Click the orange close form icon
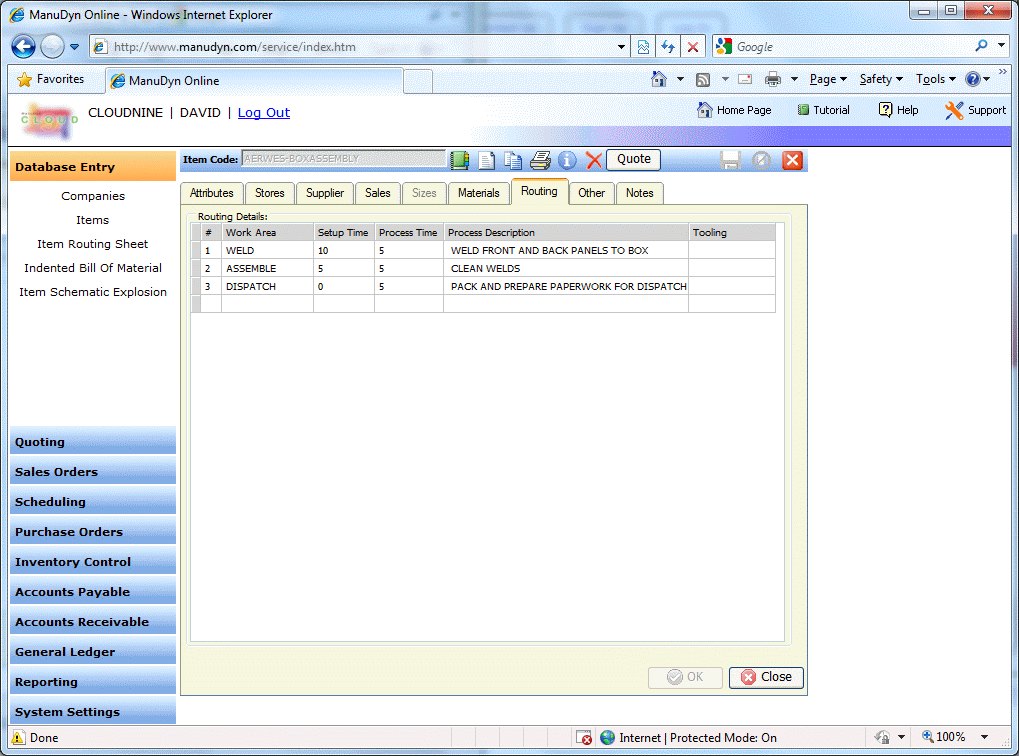 coord(792,160)
